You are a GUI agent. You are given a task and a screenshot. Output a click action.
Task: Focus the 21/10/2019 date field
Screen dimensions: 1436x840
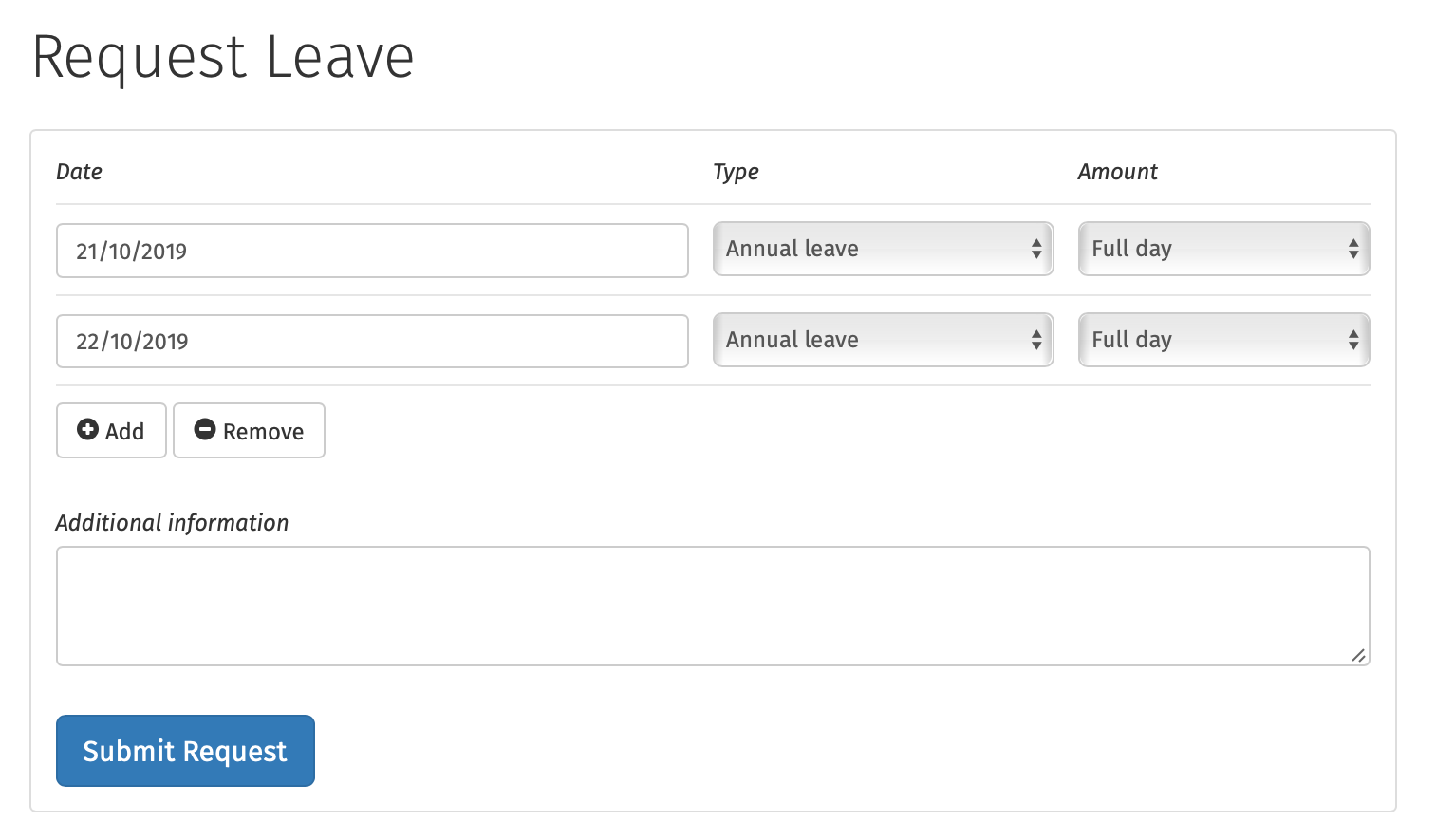click(372, 251)
